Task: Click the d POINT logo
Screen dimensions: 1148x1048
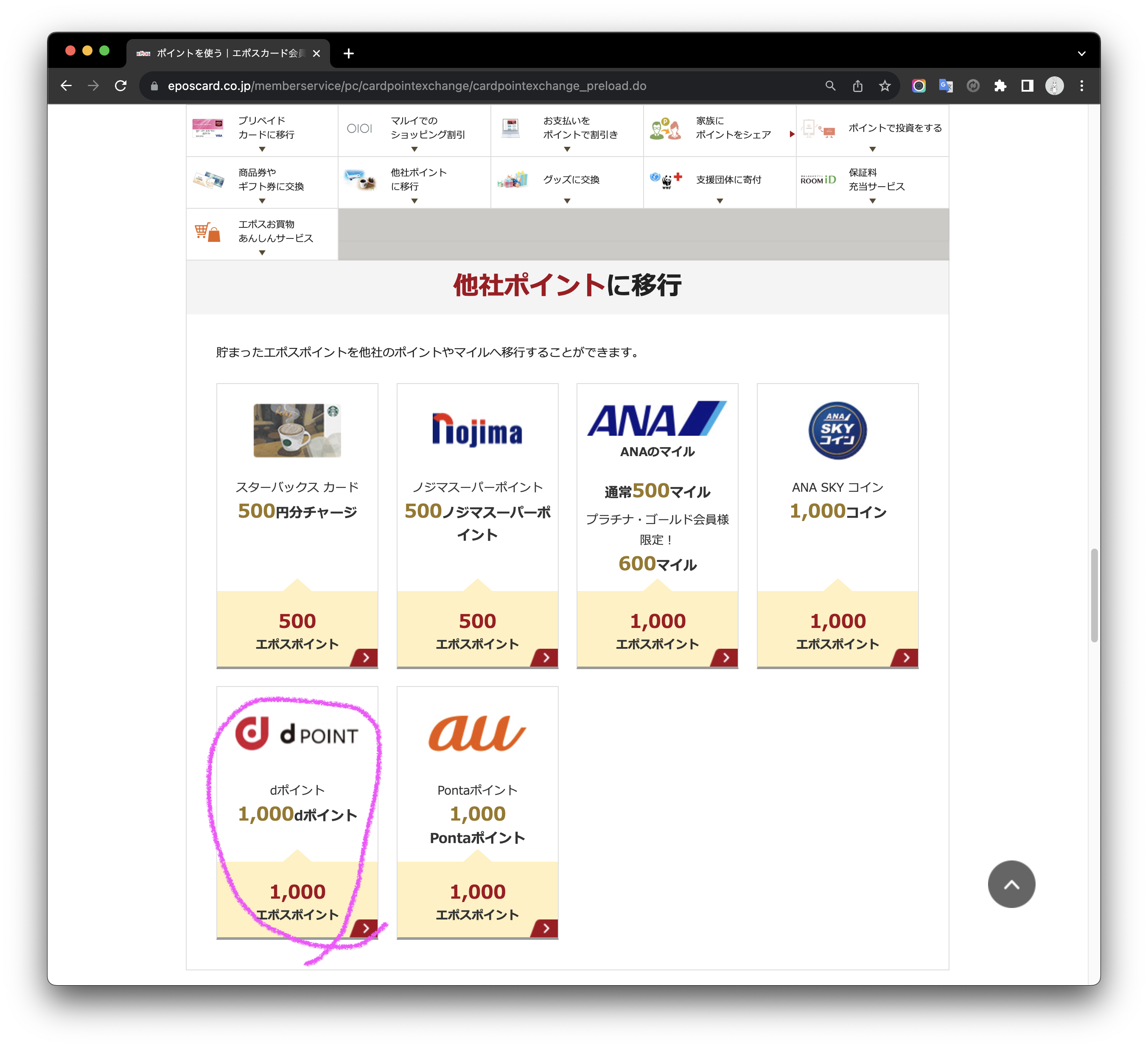Action: 297,734
